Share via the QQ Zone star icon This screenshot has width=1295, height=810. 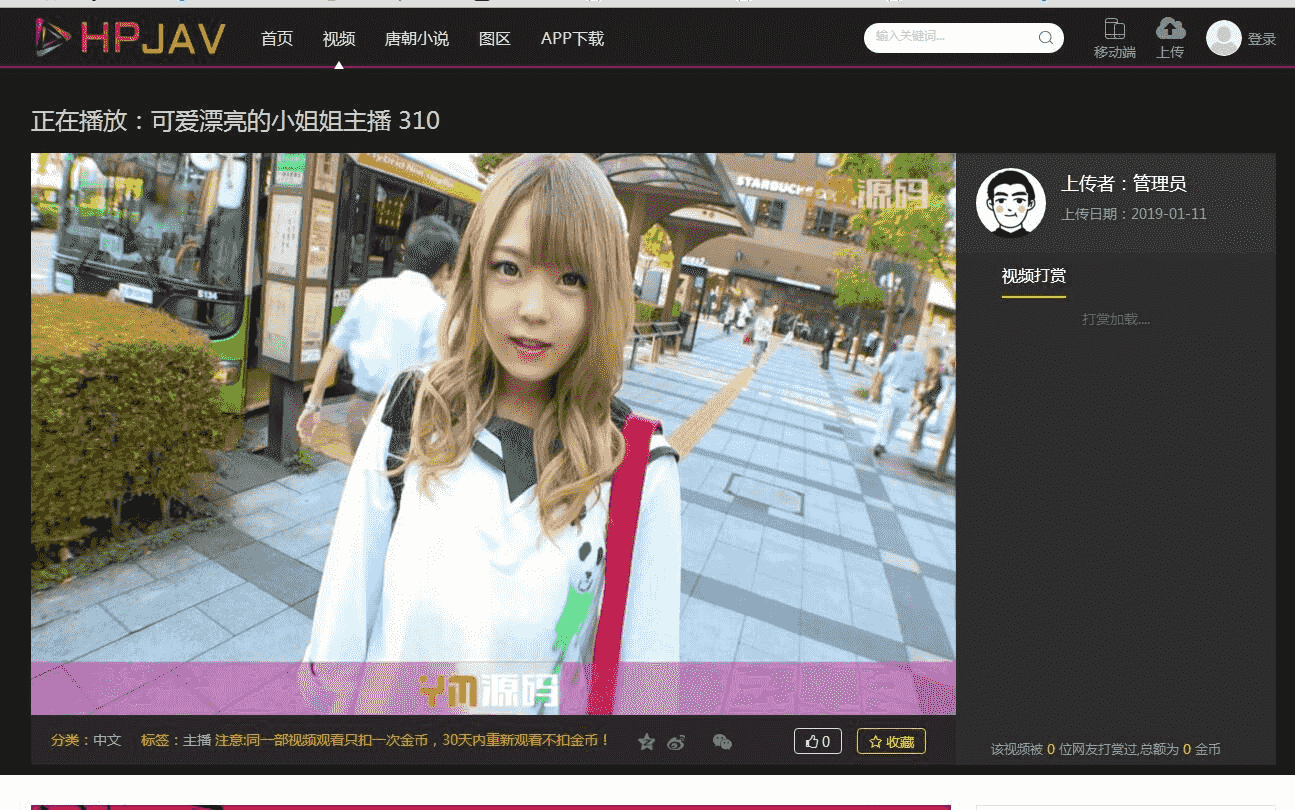click(647, 742)
